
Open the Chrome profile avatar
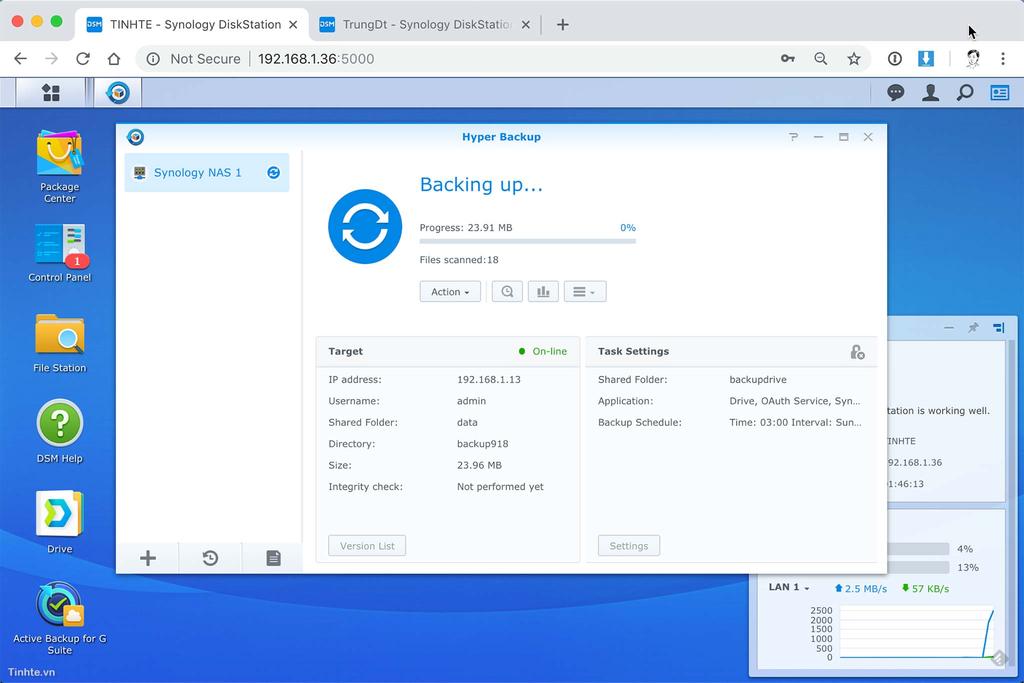click(x=972, y=58)
